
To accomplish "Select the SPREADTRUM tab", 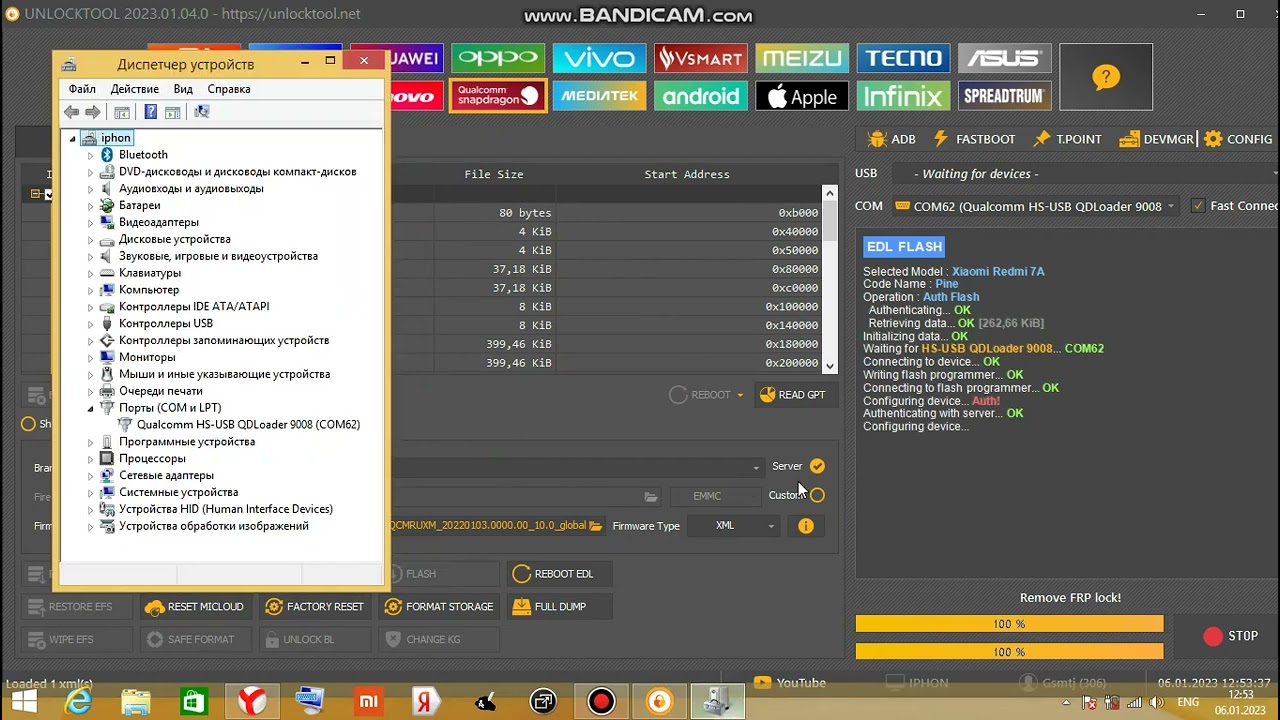I will 1004,96.
